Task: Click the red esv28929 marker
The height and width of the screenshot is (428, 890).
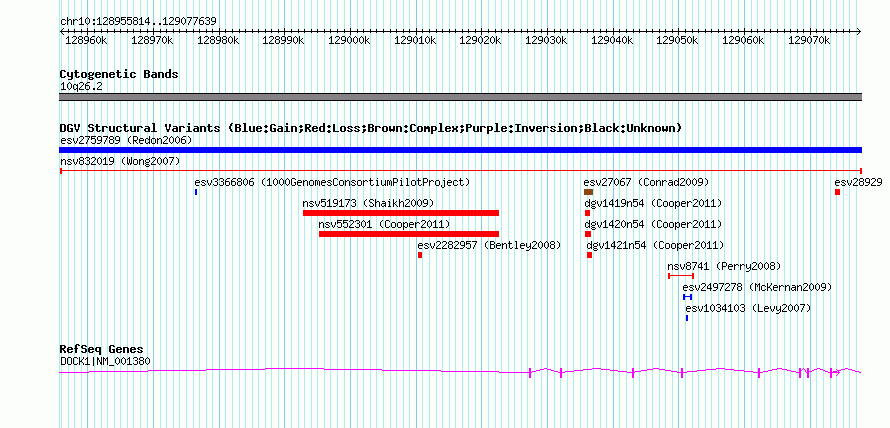Action: coord(837,192)
